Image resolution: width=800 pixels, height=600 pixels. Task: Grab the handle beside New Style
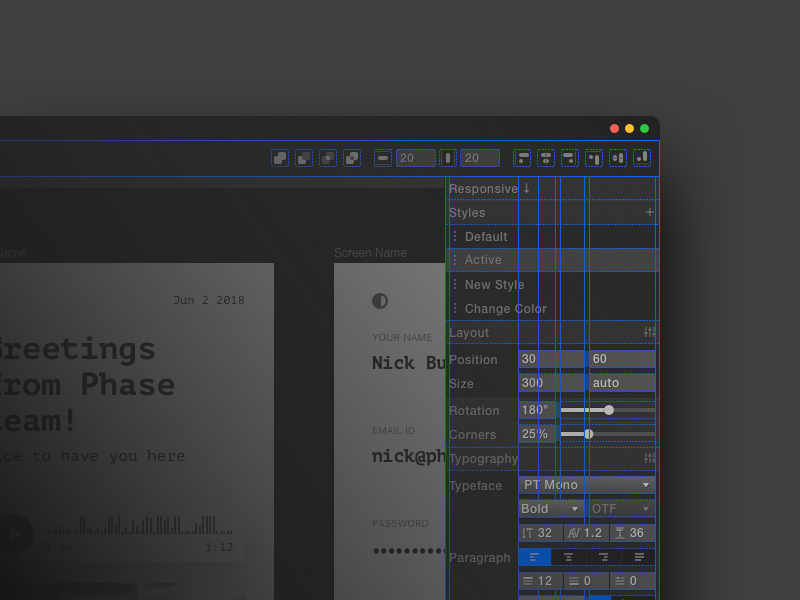[455, 284]
